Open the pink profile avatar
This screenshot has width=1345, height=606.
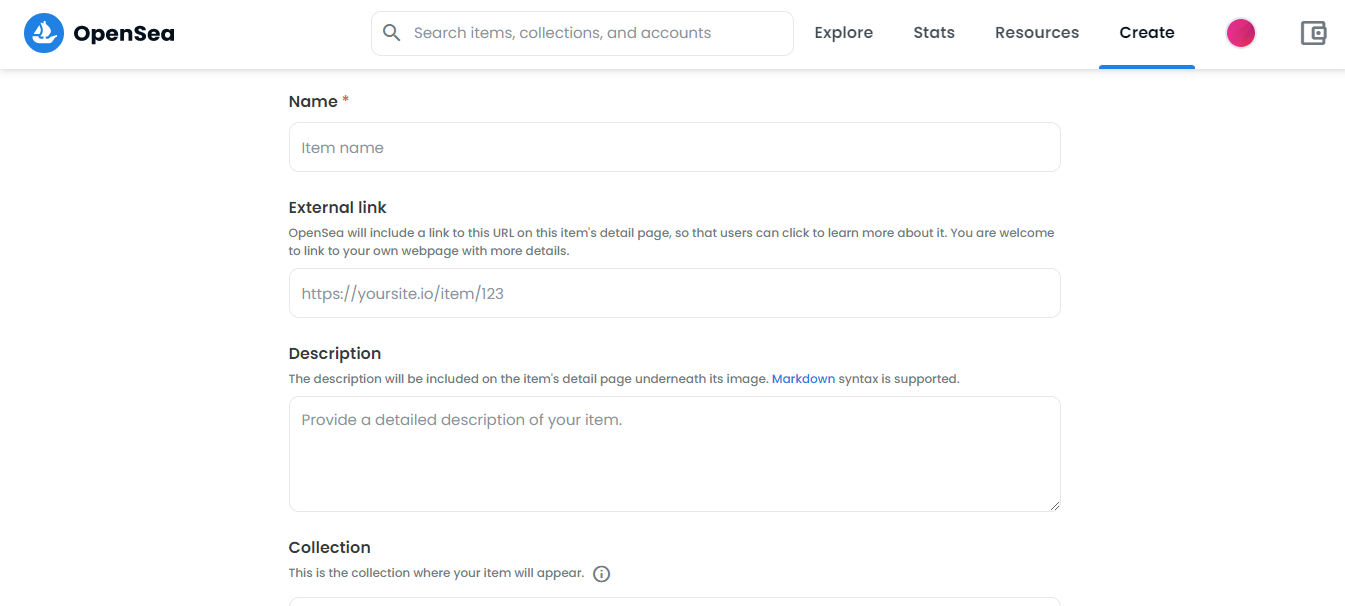click(x=1240, y=33)
